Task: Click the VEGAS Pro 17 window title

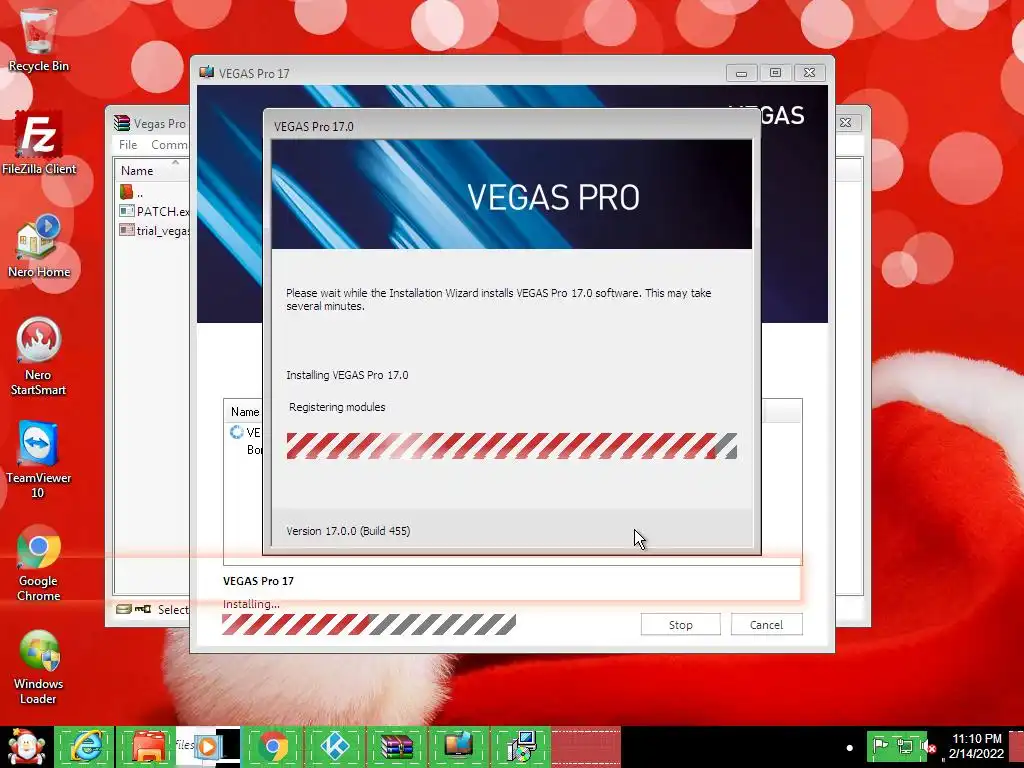Action: (254, 73)
